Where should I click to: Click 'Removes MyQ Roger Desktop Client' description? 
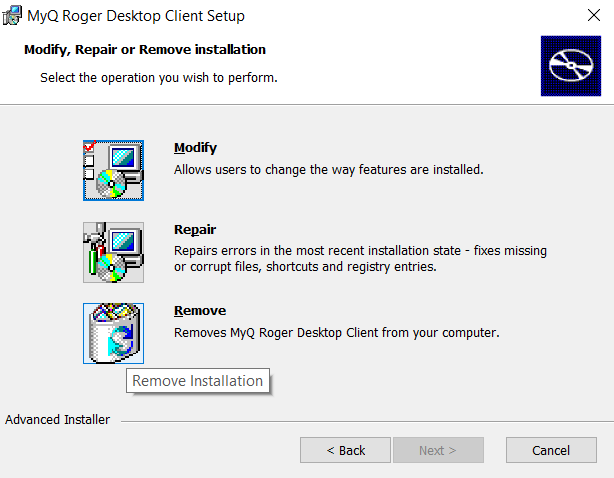click(x=336, y=332)
